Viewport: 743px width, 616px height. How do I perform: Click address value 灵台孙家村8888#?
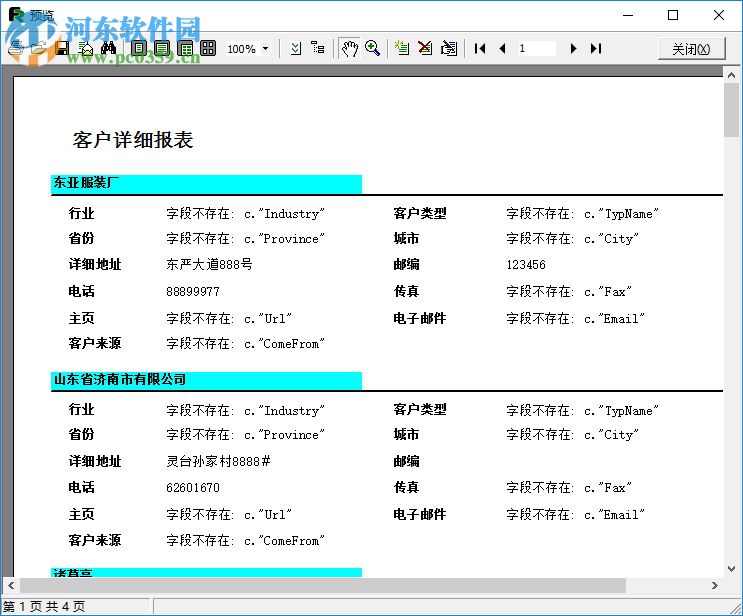(218, 461)
